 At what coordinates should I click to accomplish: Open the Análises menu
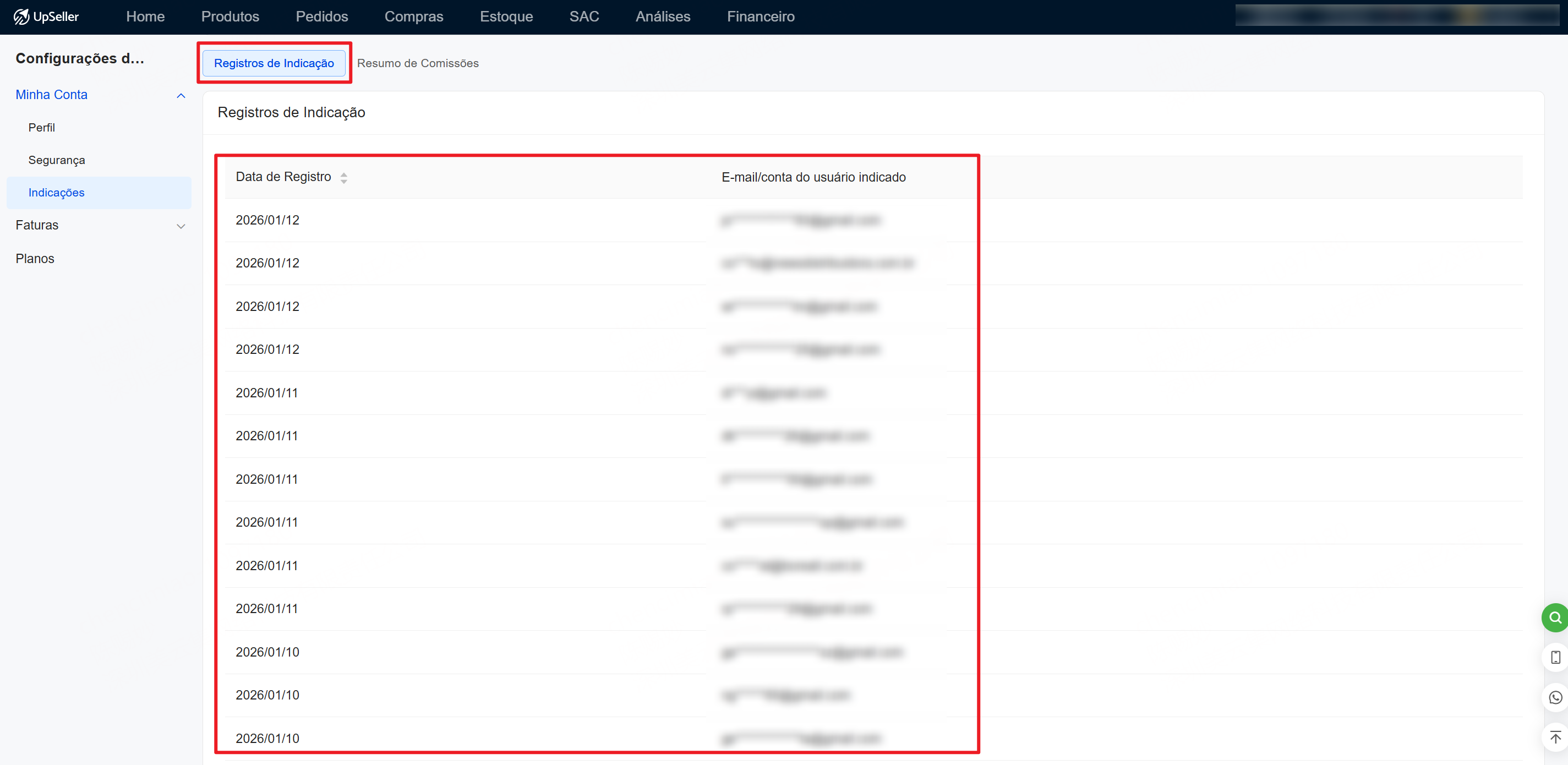click(662, 17)
